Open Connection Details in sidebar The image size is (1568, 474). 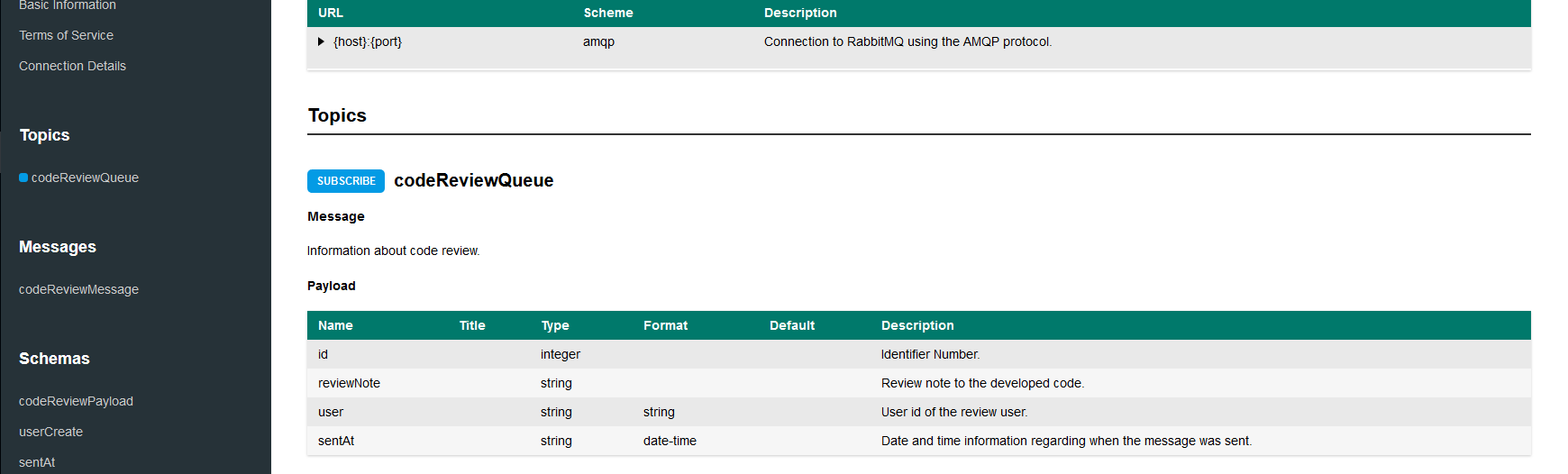point(72,66)
